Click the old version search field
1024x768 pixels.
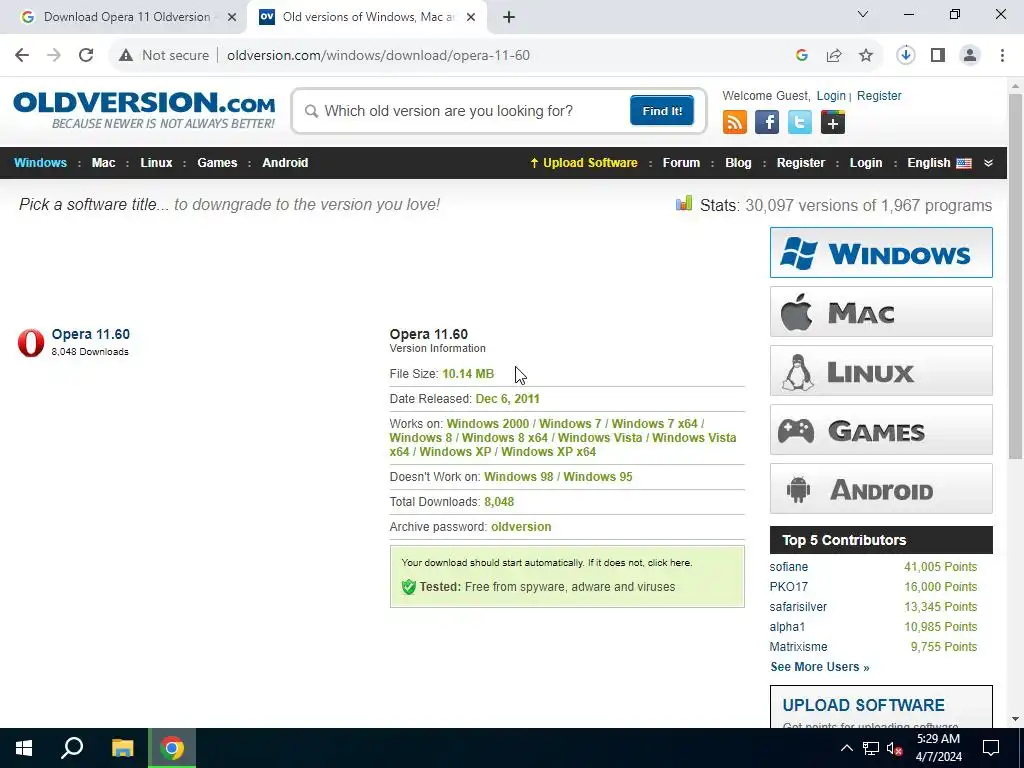click(x=467, y=111)
